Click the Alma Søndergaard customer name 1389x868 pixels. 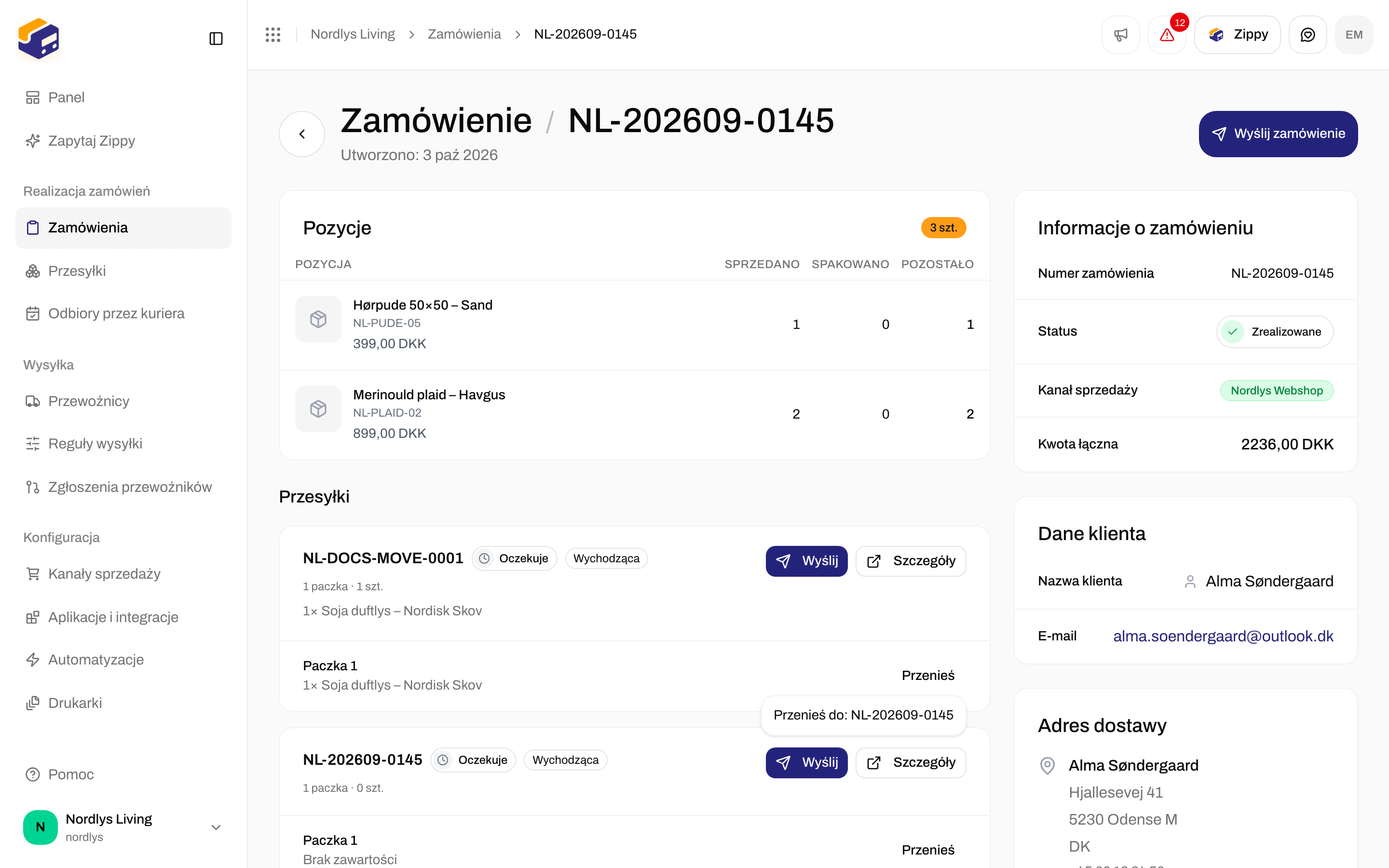(1269, 582)
